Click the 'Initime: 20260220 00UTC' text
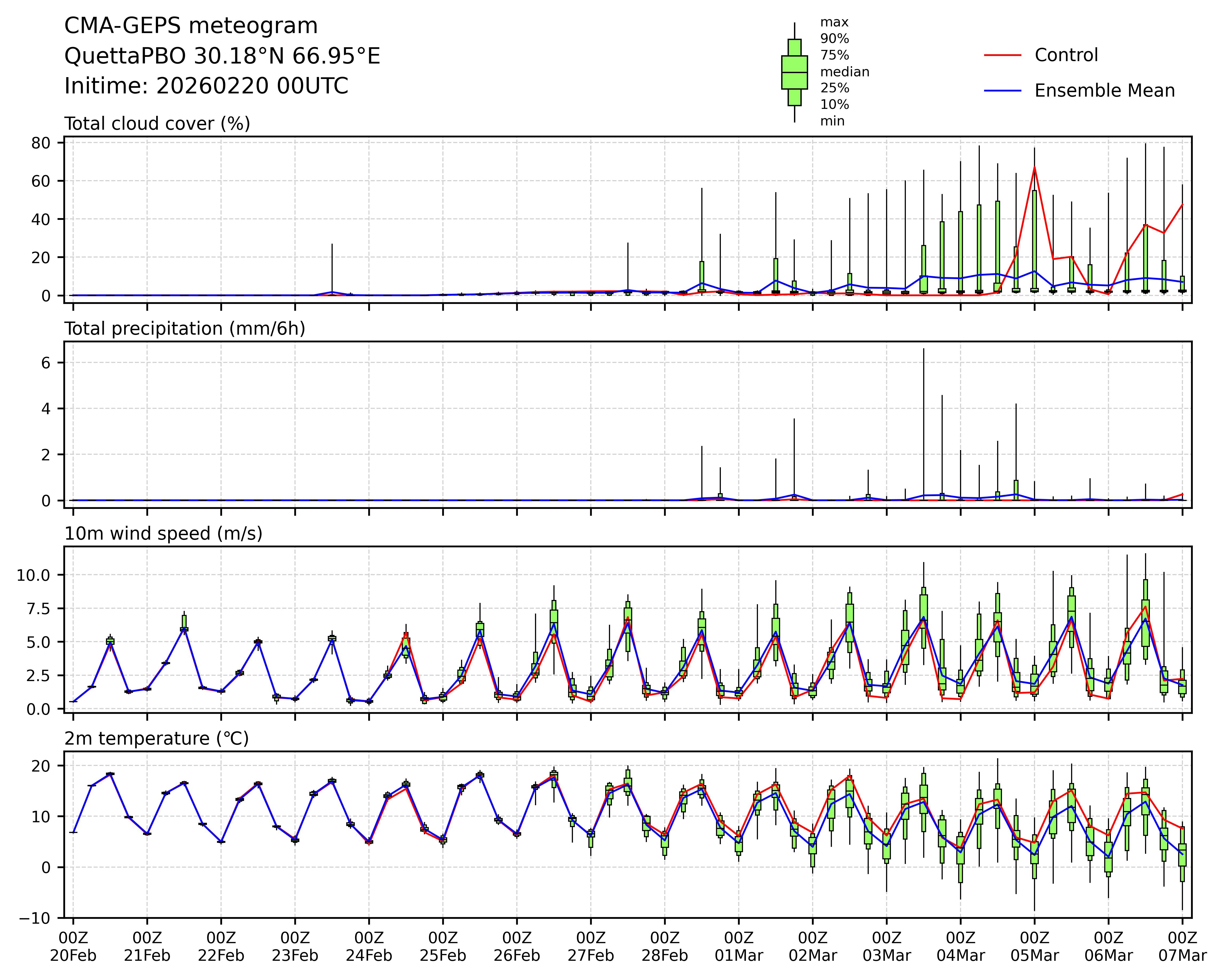Image resolution: width=1223 pixels, height=980 pixels. (x=206, y=86)
